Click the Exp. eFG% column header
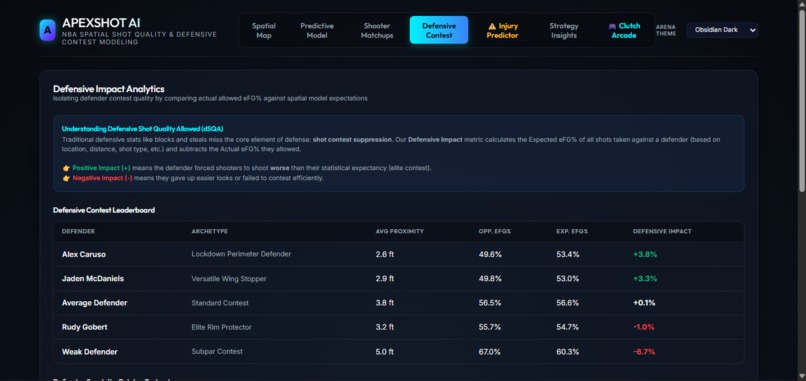This screenshot has height=381, width=806. (572, 231)
